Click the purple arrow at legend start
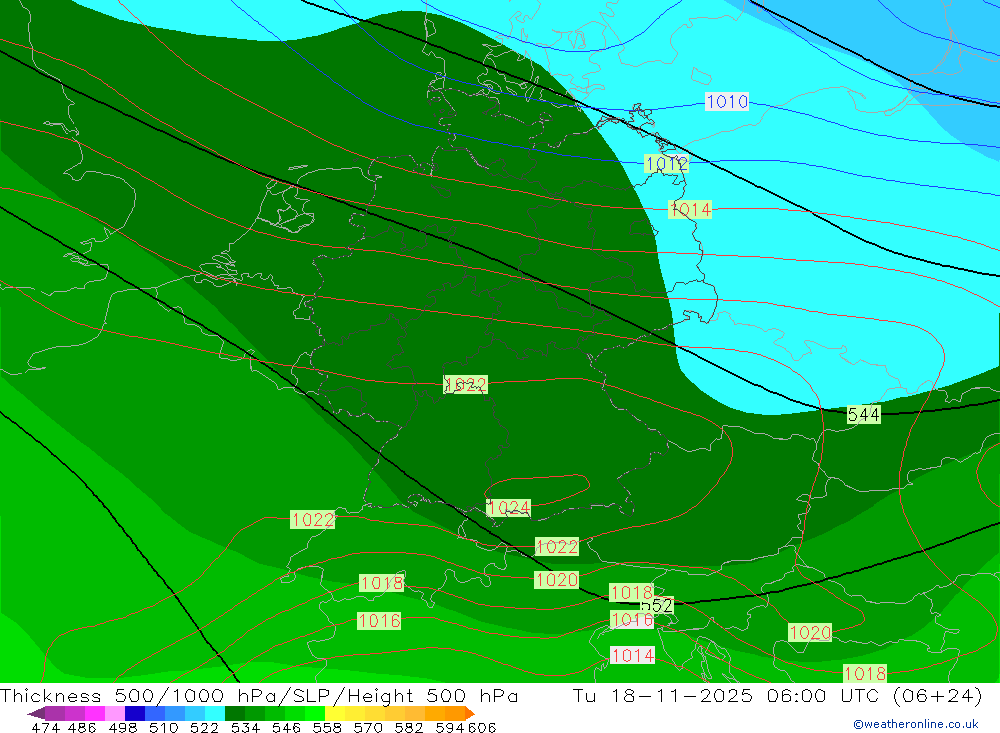This screenshot has width=1000, height=733. tap(36, 713)
